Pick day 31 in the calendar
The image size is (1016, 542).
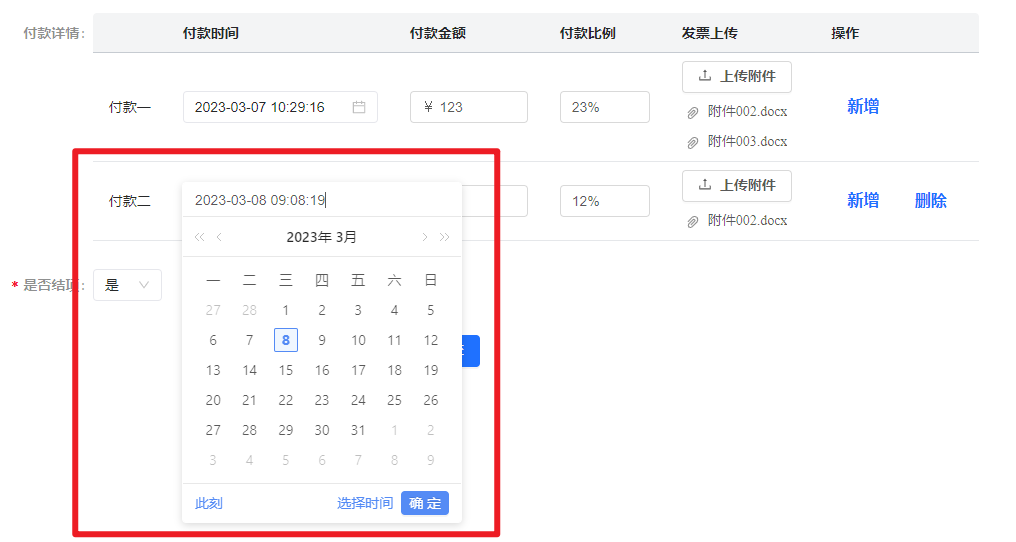coord(358,430)
